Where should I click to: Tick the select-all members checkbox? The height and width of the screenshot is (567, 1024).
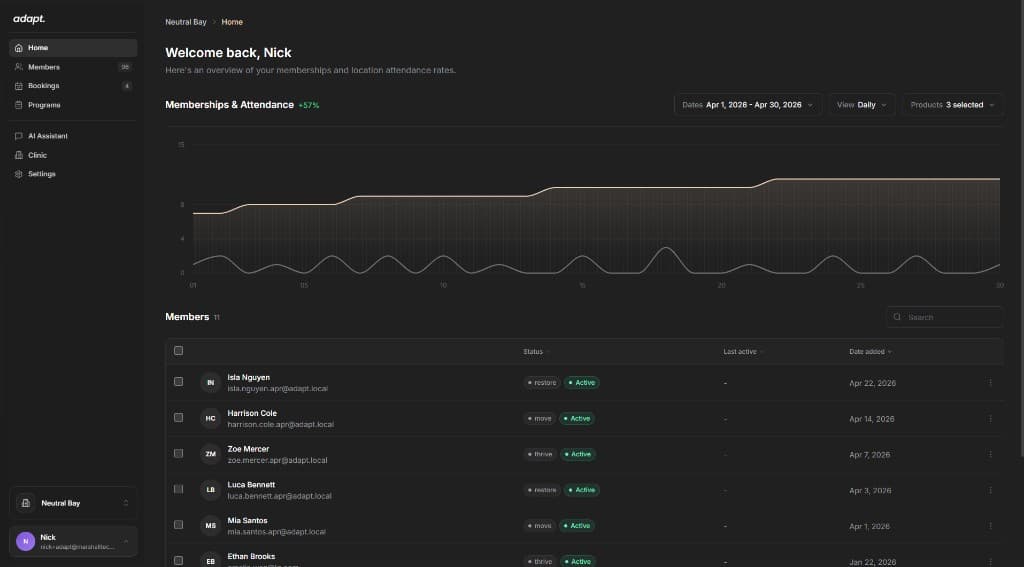178,351
